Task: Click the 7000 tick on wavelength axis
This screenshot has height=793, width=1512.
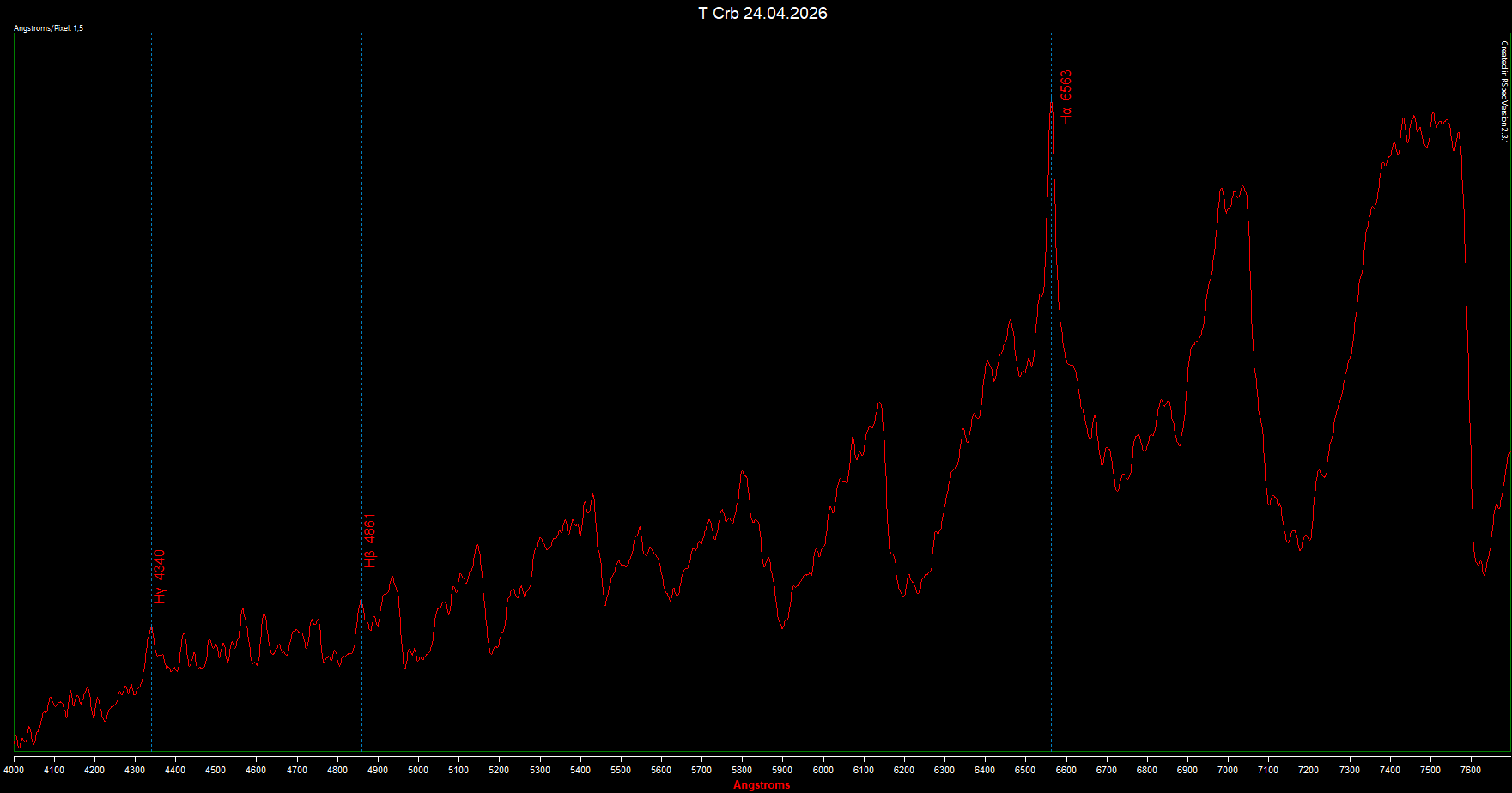Action: [1228, 770]
